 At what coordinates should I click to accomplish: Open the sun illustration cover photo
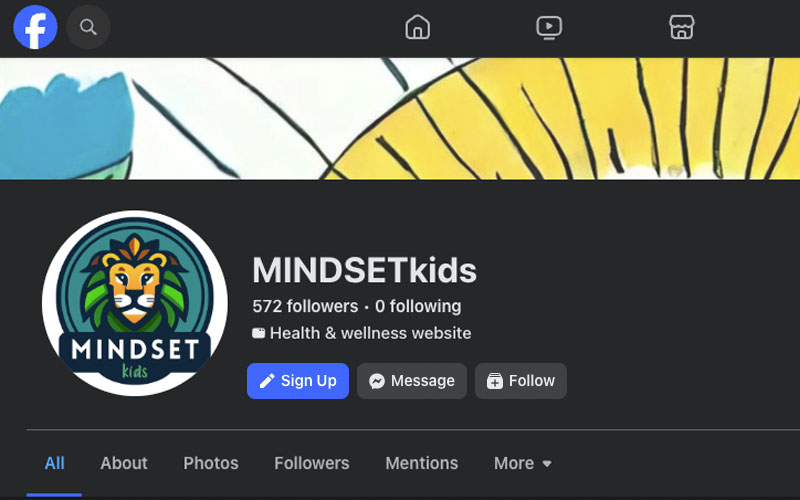pyautogui.click(x=400, y=118)
